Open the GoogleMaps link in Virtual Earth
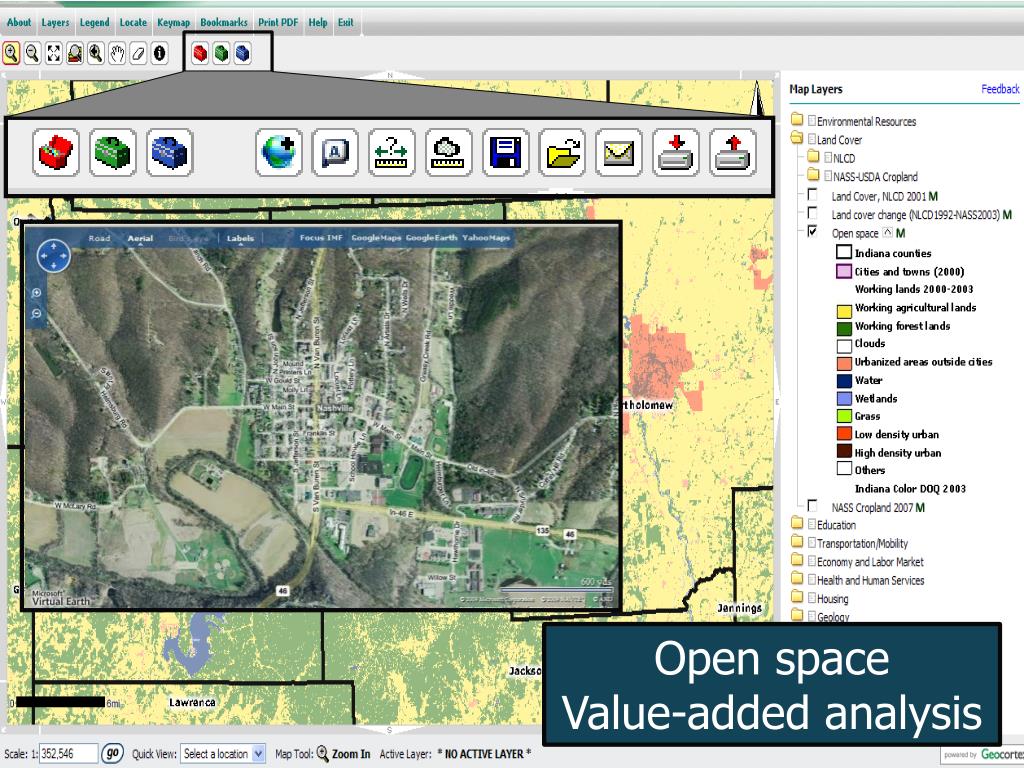1024x768 pixels. point(376,238)
